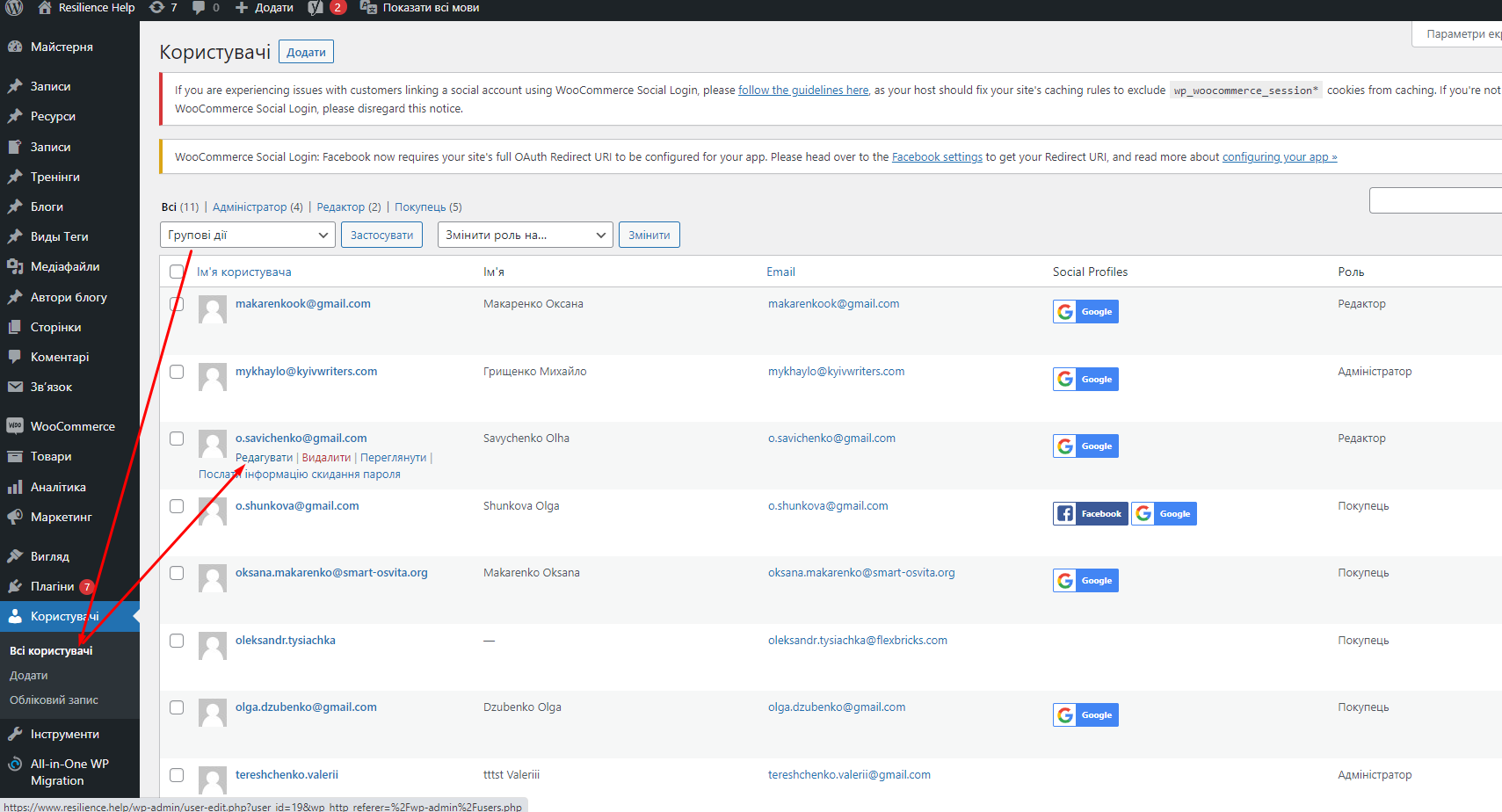1502x812 pixels.
Task: Click Google social profile badge for makarenkook@gmail.com
Action: (x=1085, y=312)
